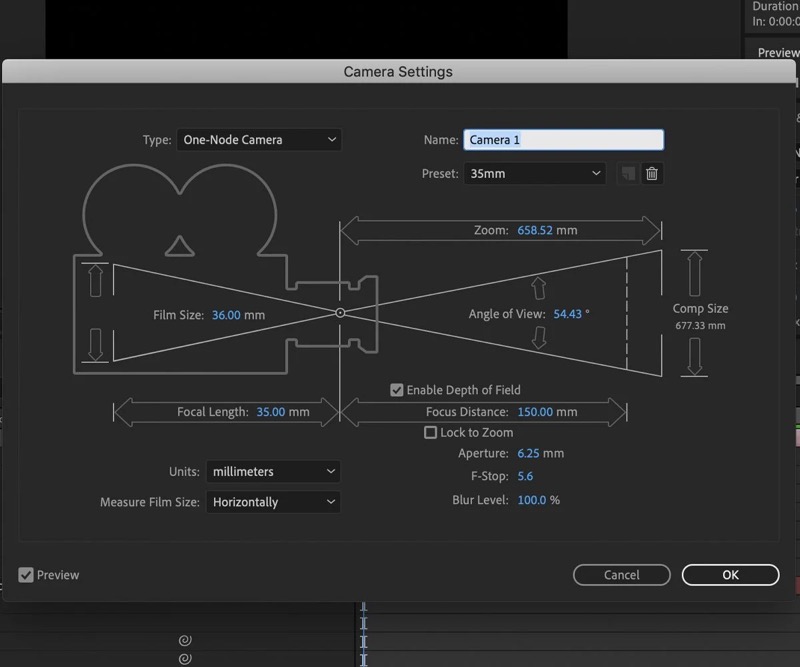Click the upper spiral pick-whip icon

pos(184,640)
